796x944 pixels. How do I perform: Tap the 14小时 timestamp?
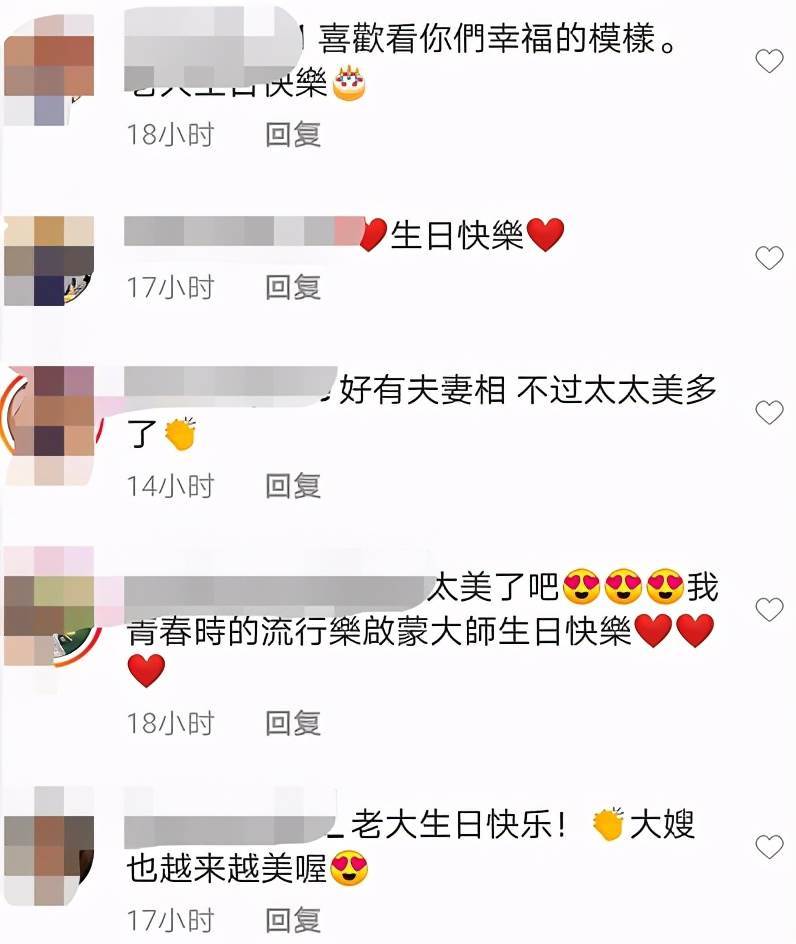coord(170,486)
